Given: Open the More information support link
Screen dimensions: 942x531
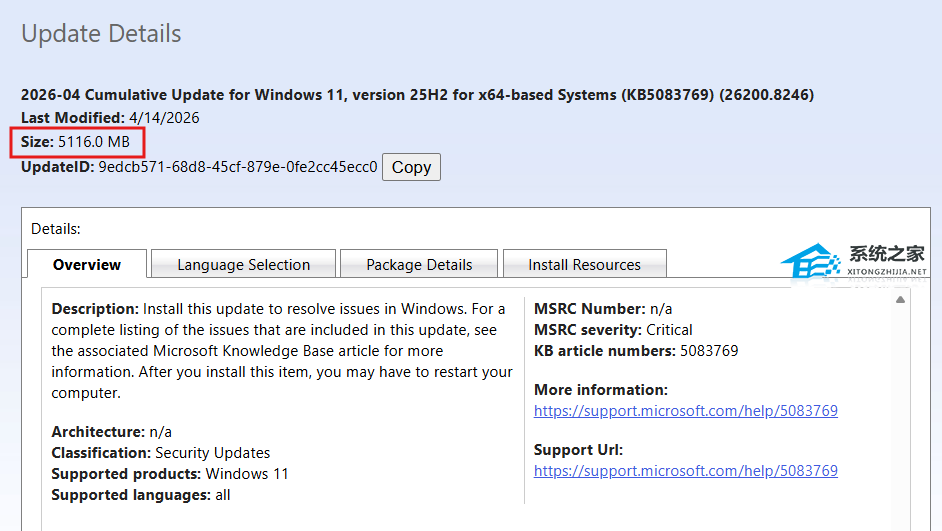Looking at the screenshot, I should point(685,411).
